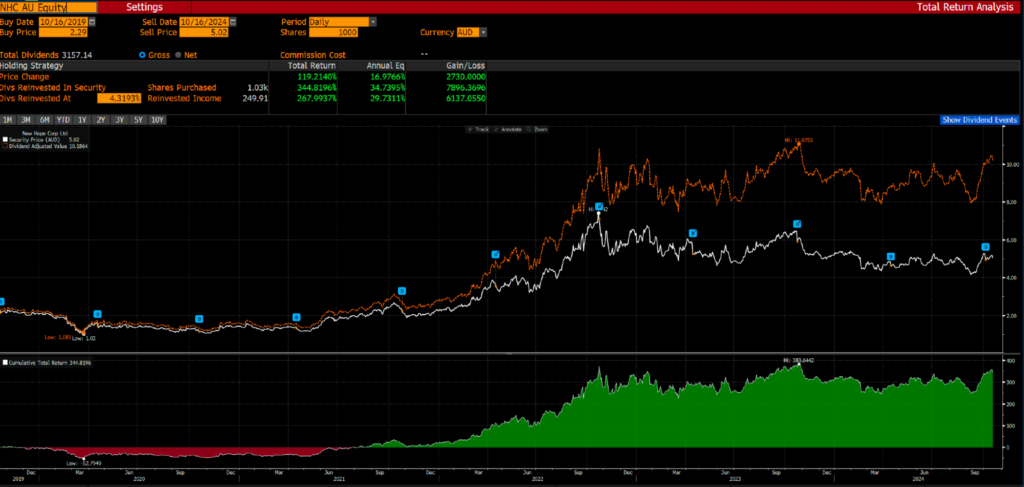1024x487 pixels.
Task: Click the dividend marker near the 2023 high
Action: coord(797,224)
